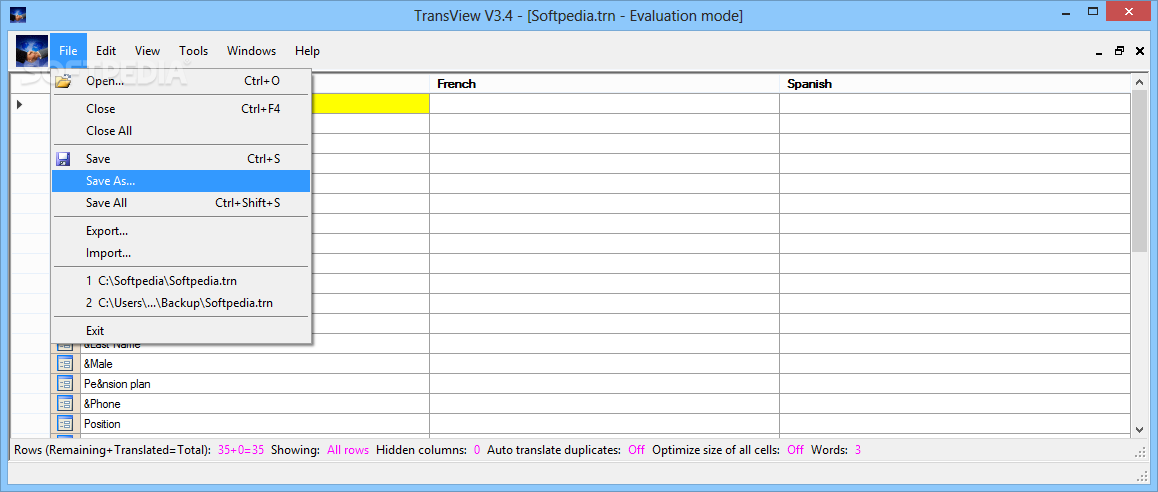
Task: Click the Spanish cell in &Phone row
Action: [x=954, y=404]
